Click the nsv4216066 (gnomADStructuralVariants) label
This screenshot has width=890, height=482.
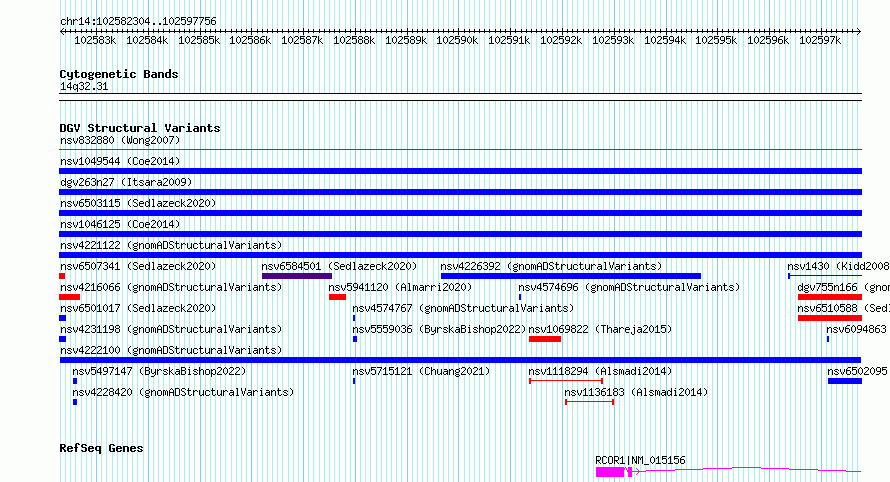pos(171,287)
